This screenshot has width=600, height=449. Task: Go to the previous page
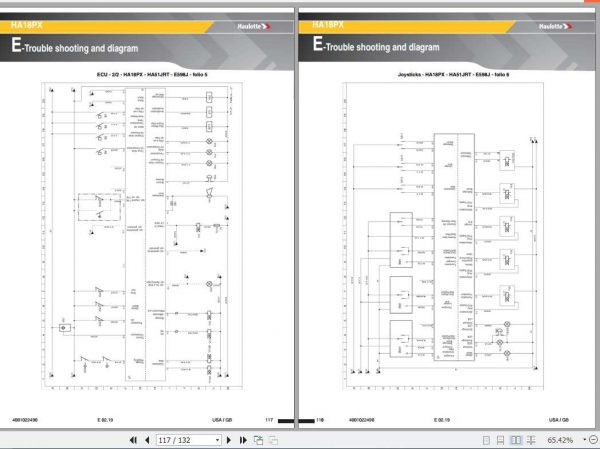(147, 440)
